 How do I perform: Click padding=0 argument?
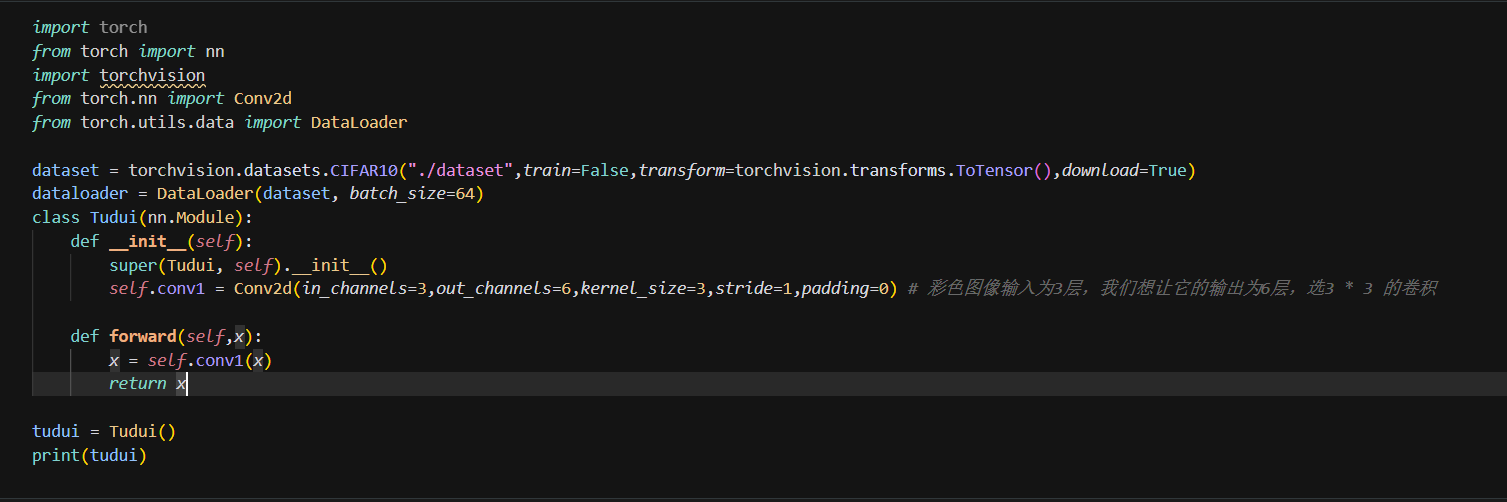pyautogui.click(x=846, y=291)
